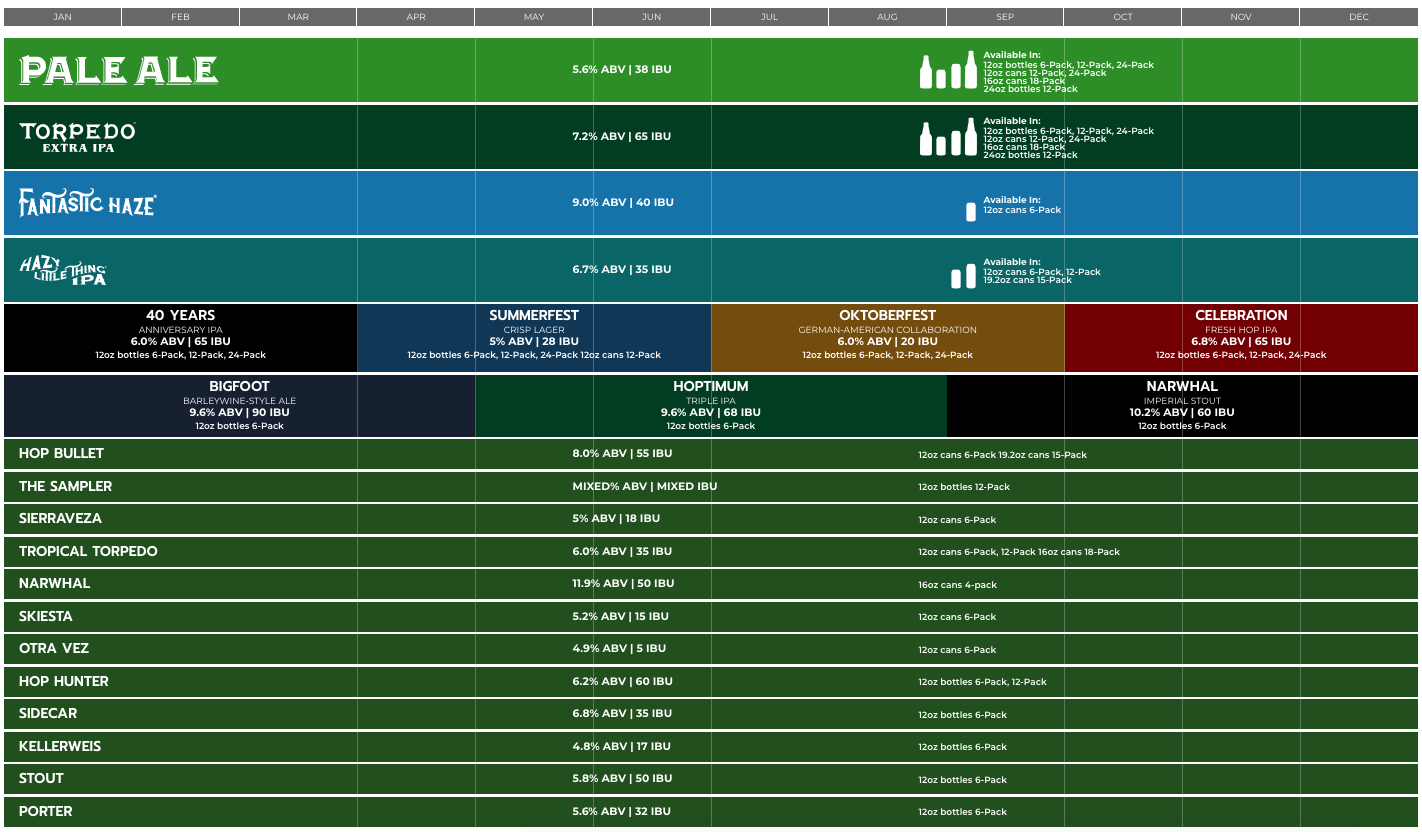Click the single can icon in Fantastic Haze row

(x=970, y=212)
